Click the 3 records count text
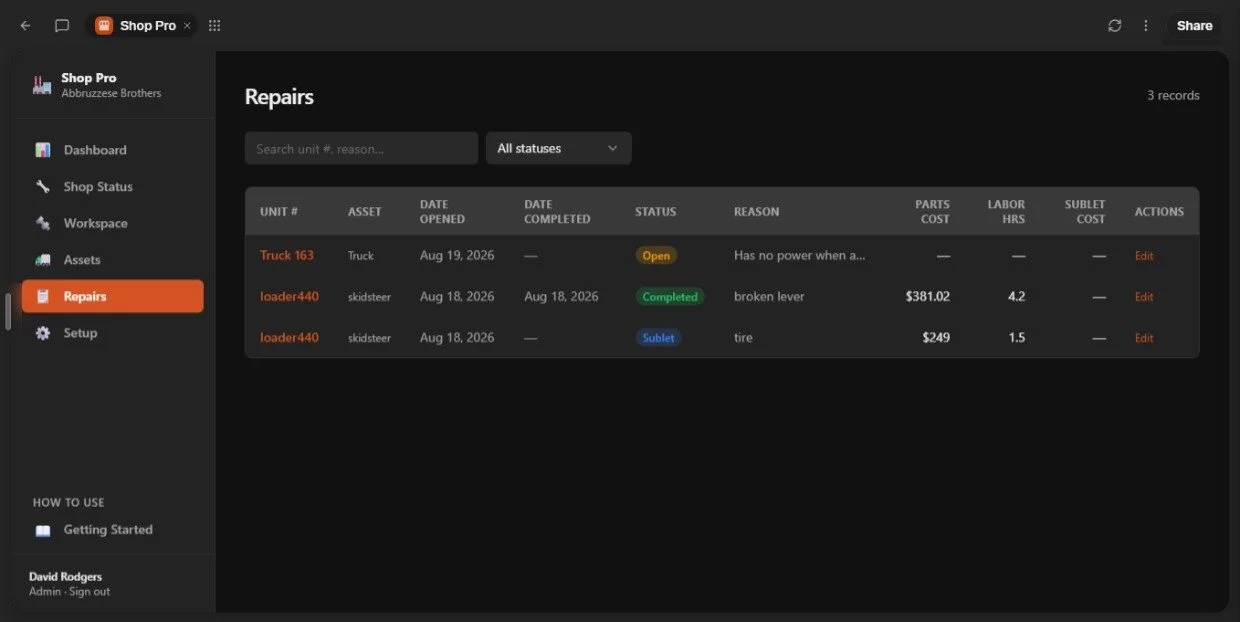Image resolution: width=1240 pixels, height=622 pixels. (x=1173, y=96)
